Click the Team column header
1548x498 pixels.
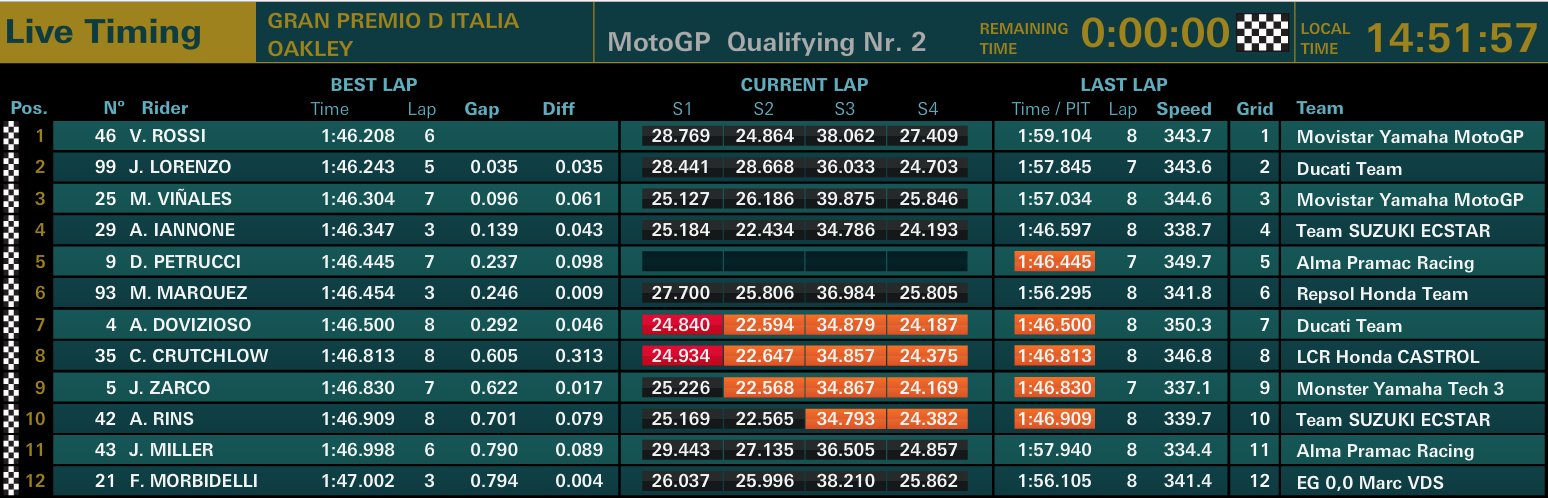pyautogui.click(x=1319, y=108)
